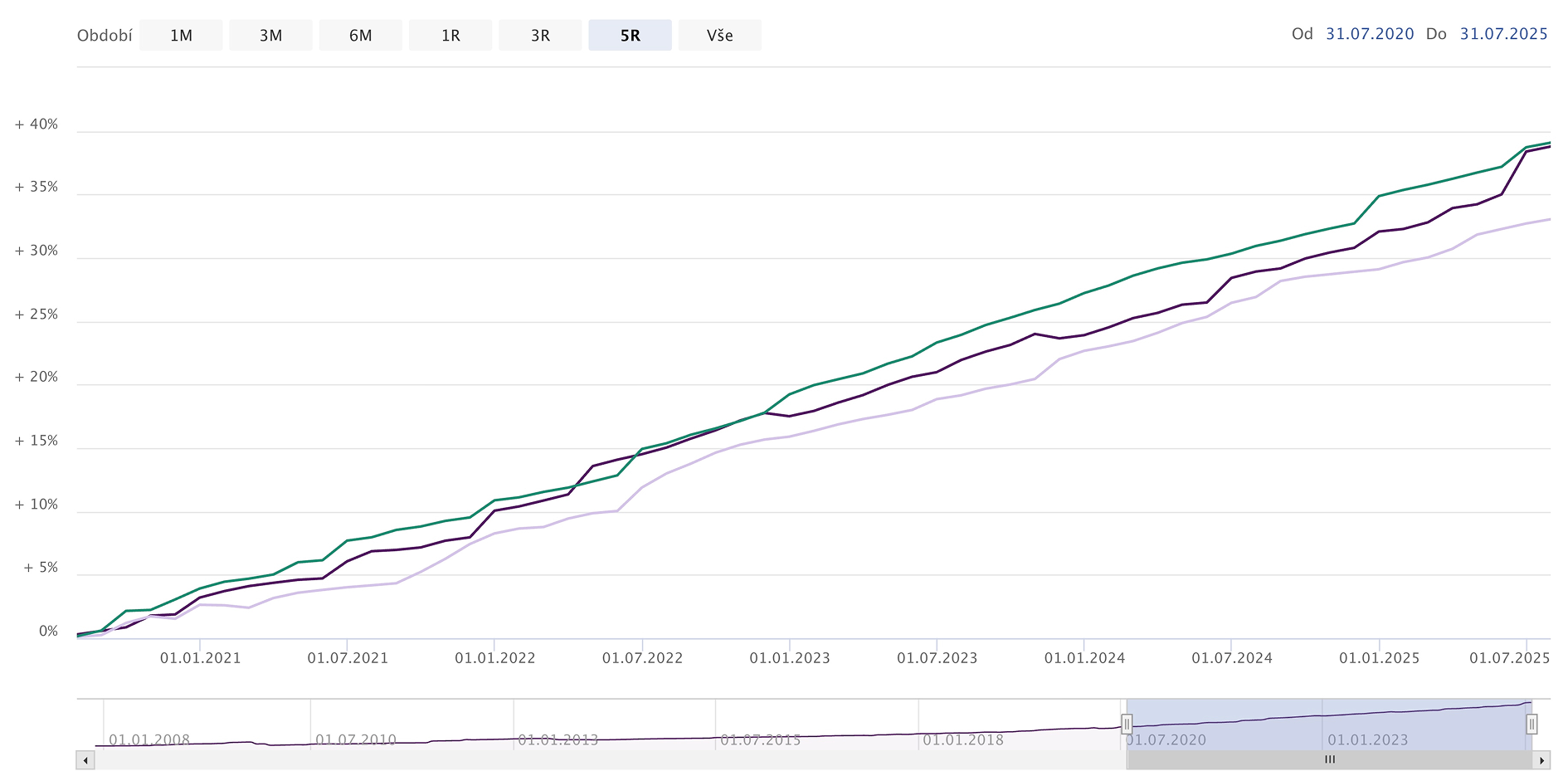The width and height of the screenshot is (1568, 771).
Task: Click the active 5R period button
Action: click(x=630, y=36)
